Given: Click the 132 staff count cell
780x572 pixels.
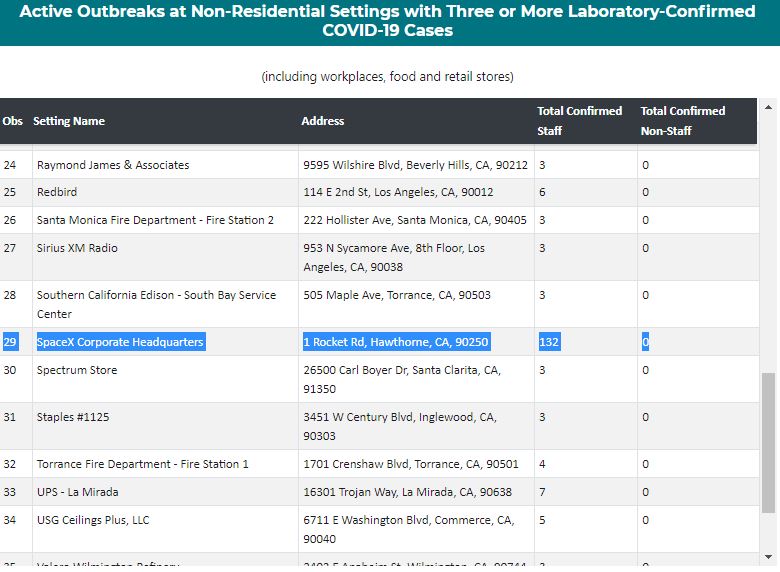Looking at the screenshot, I should (x=549, y=342).
